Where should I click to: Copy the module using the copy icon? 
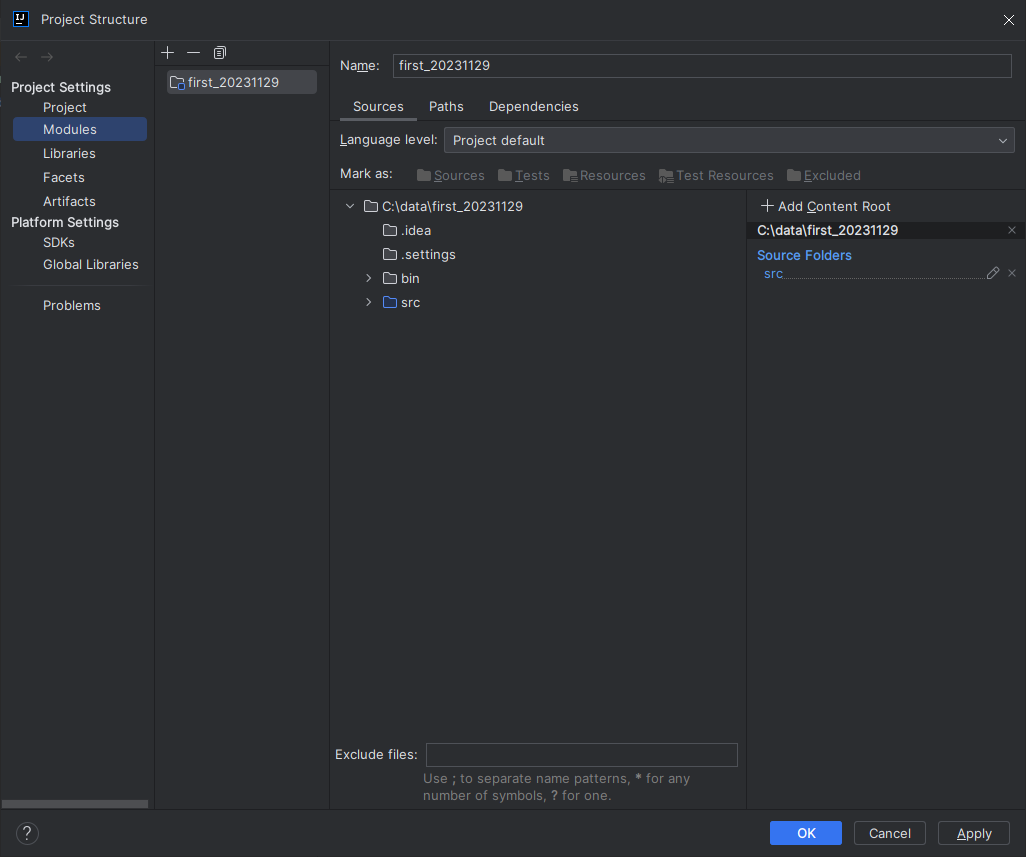point(220,52)
